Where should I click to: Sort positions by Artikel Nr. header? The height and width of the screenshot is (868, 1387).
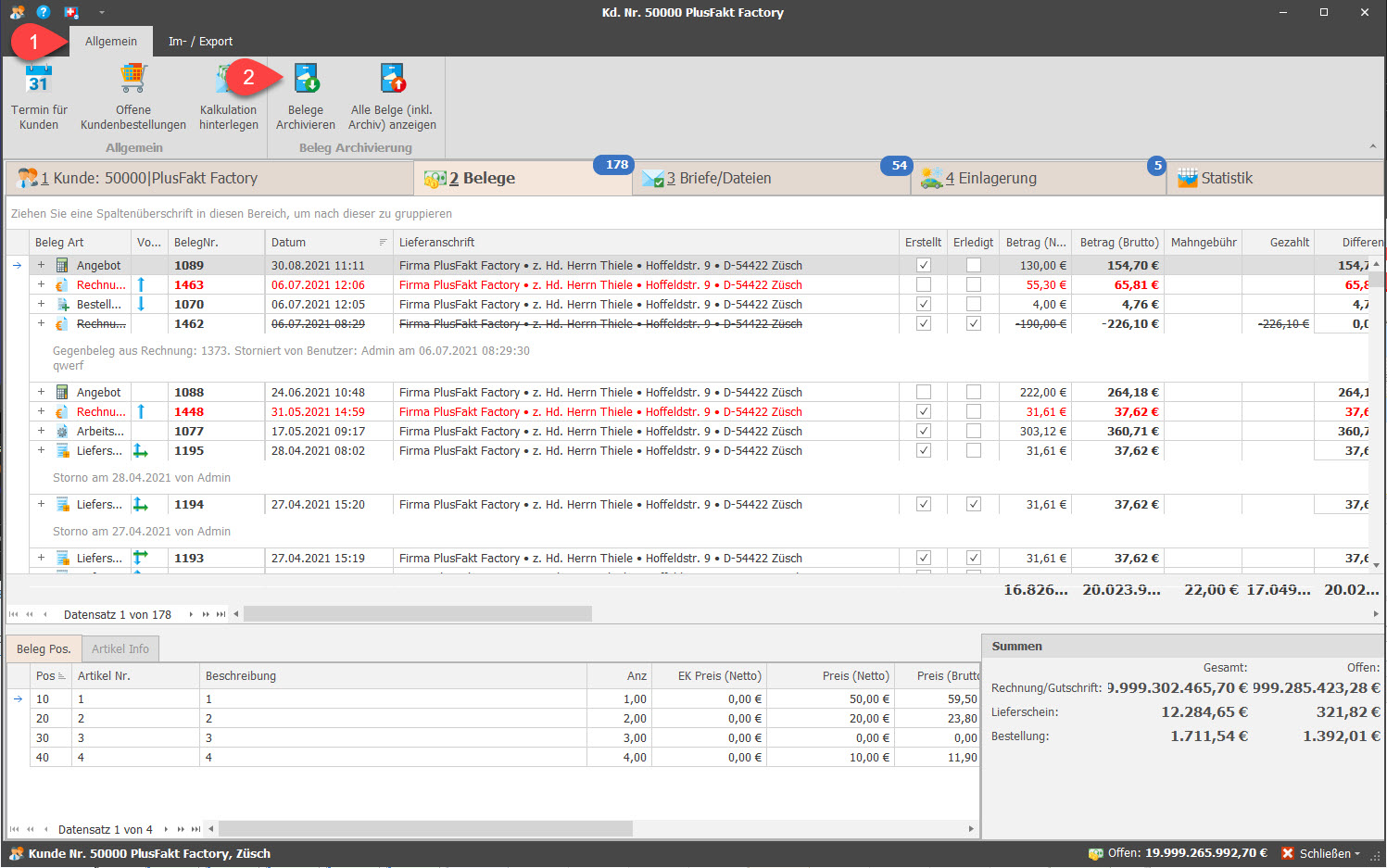pos(135,676)
